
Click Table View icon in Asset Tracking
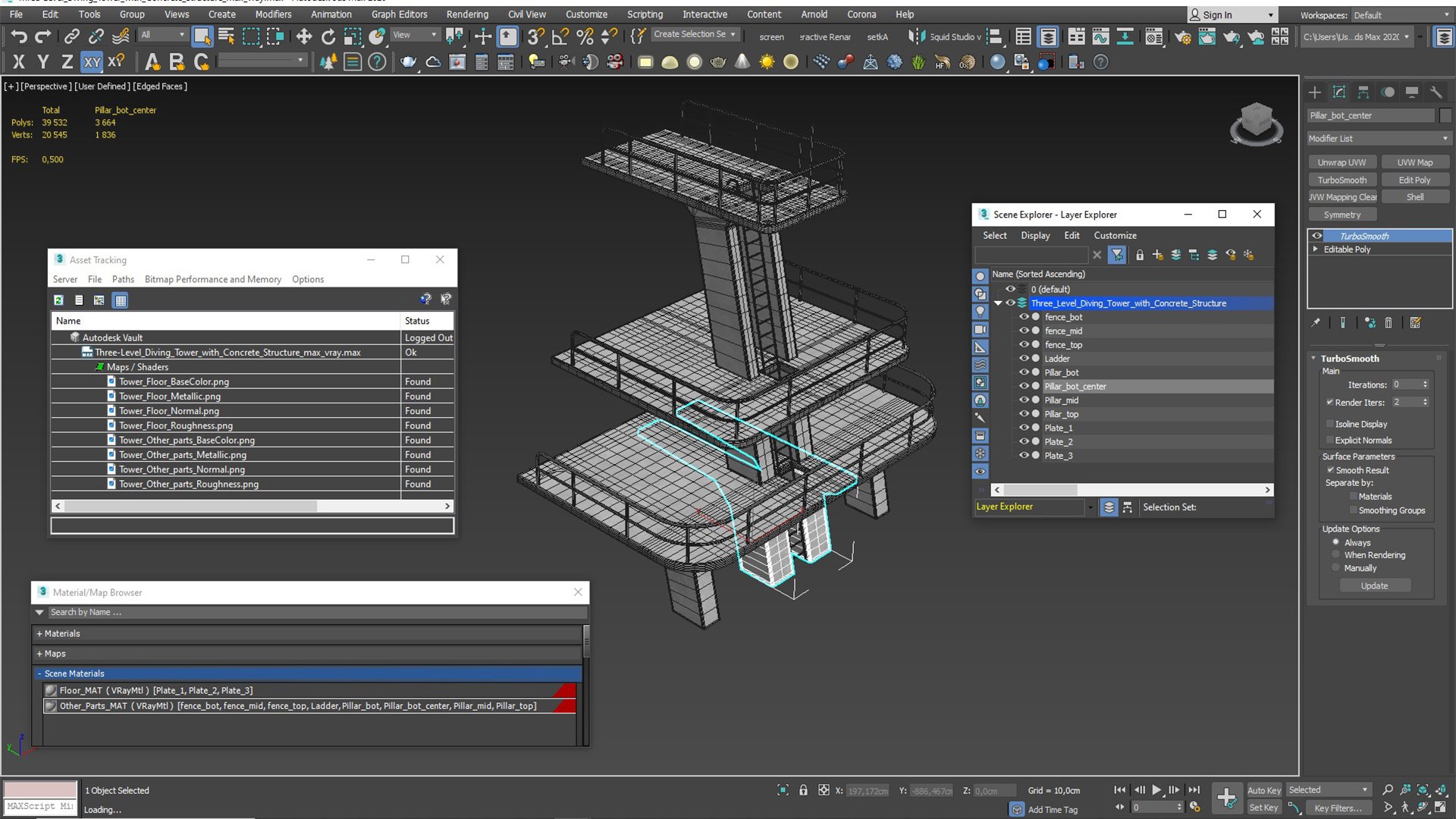coord(121,300)
